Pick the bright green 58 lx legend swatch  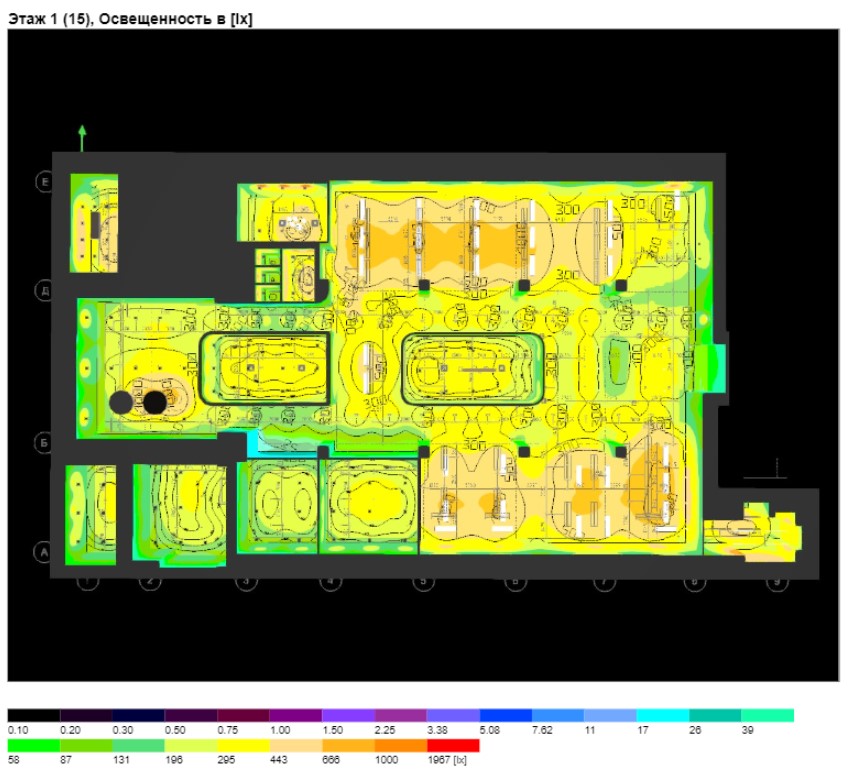tap(33, 745)
